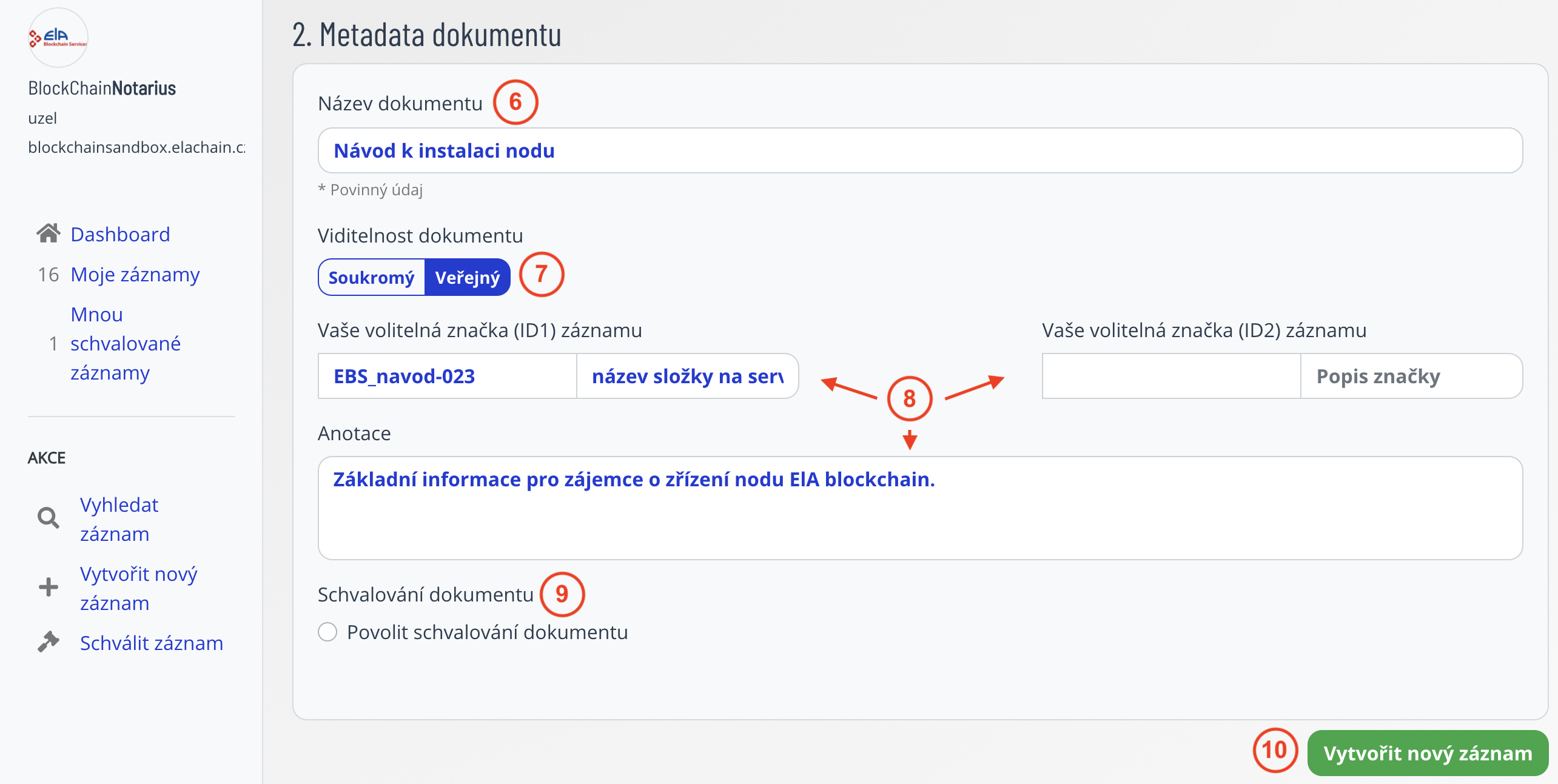Select the Veřejný visibility option
Image resolution: width=1558 pixels, height=784 pixels.
pos(467,278)
